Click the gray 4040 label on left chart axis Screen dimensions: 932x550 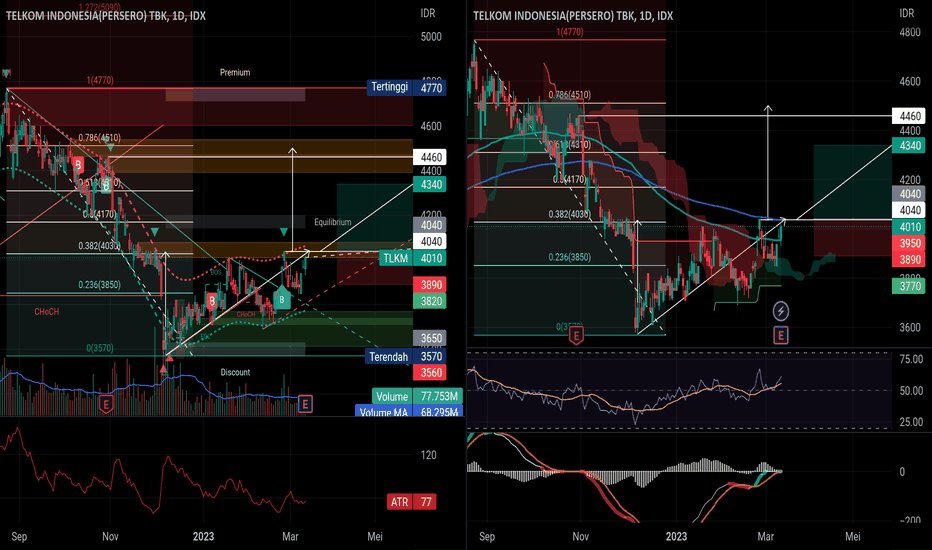[x=430, y=225]
